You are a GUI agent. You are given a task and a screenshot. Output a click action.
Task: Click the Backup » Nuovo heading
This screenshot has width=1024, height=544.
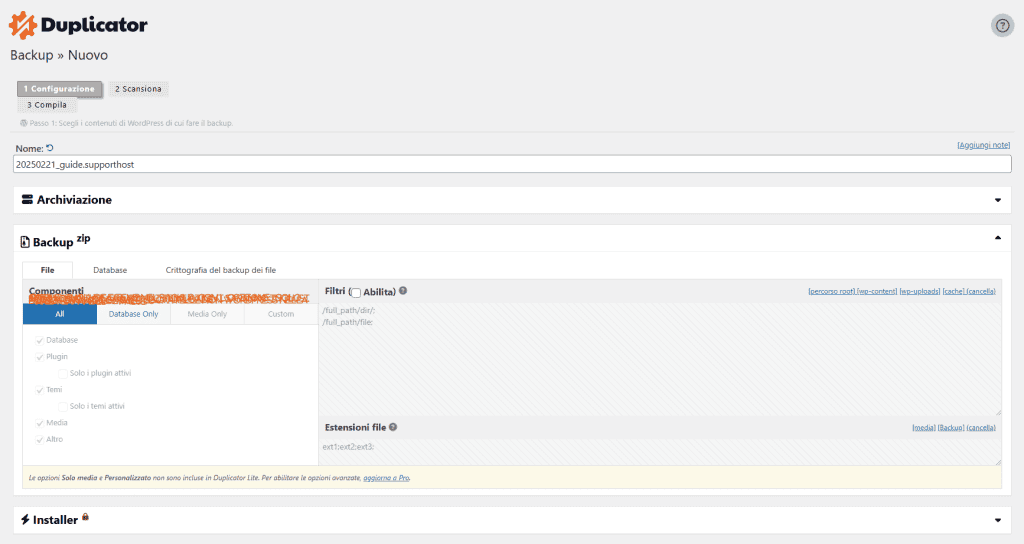click(x=59, y=55)
